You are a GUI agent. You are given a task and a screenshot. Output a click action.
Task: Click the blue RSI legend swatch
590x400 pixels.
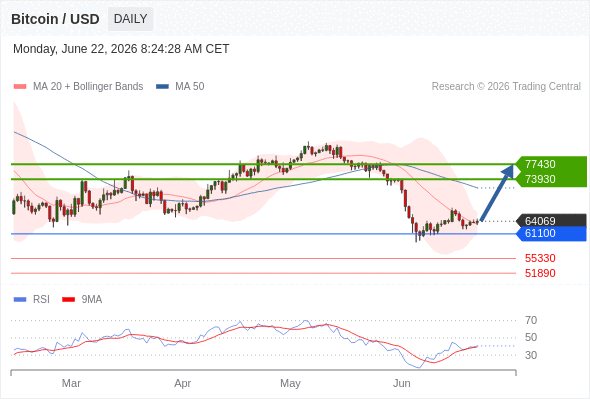(x=20, y=300)
